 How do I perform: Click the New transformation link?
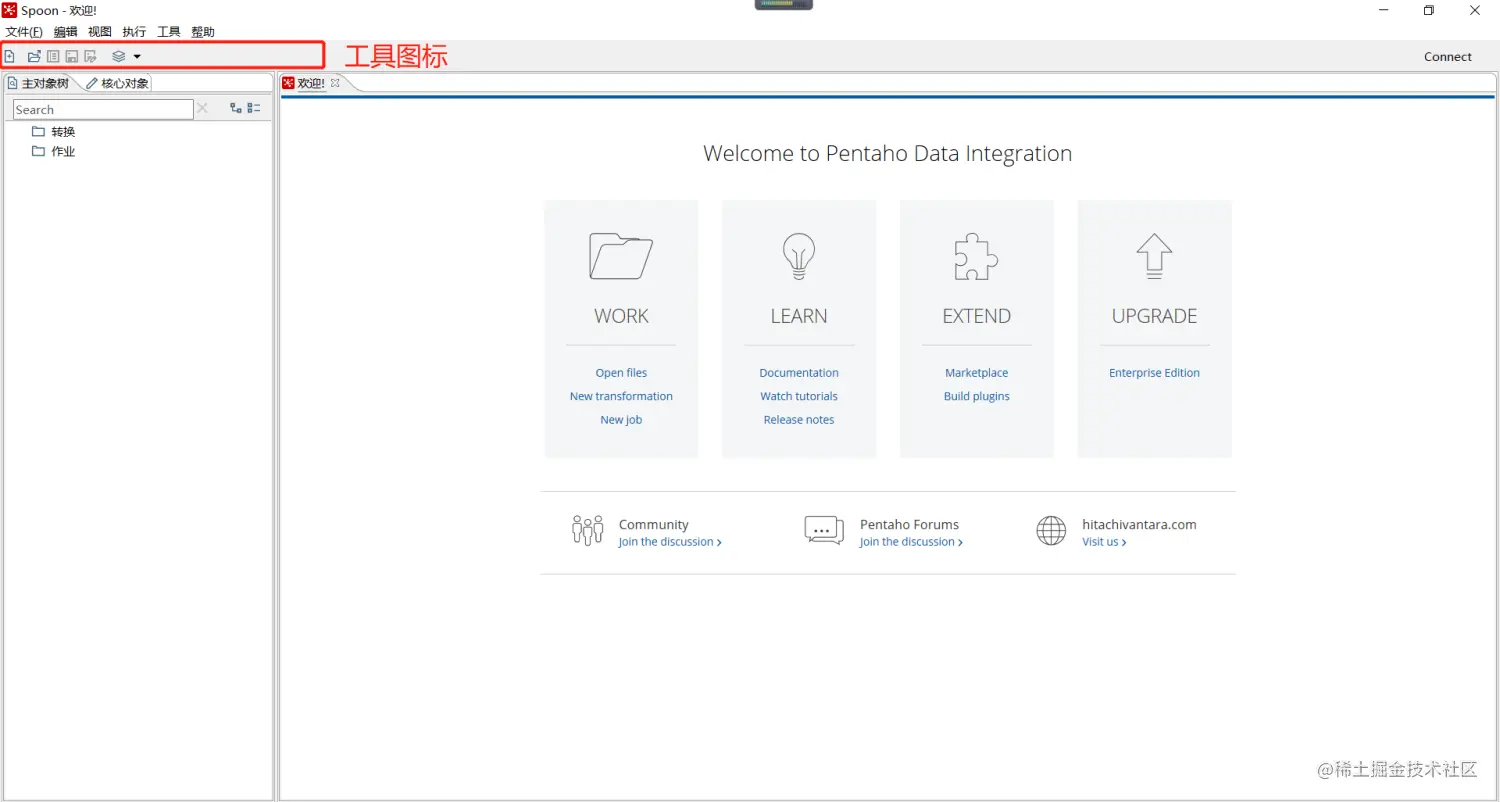(x=621, y=396)
